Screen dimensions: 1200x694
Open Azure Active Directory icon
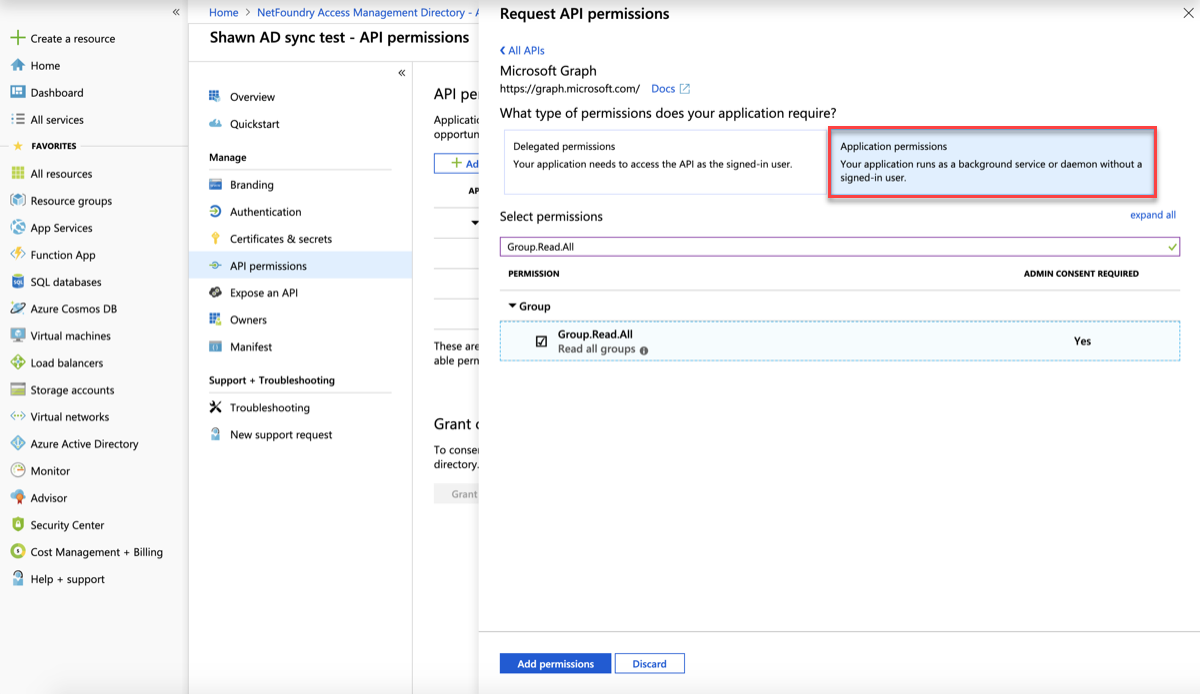pyautogui.click(x=17, y=443)
